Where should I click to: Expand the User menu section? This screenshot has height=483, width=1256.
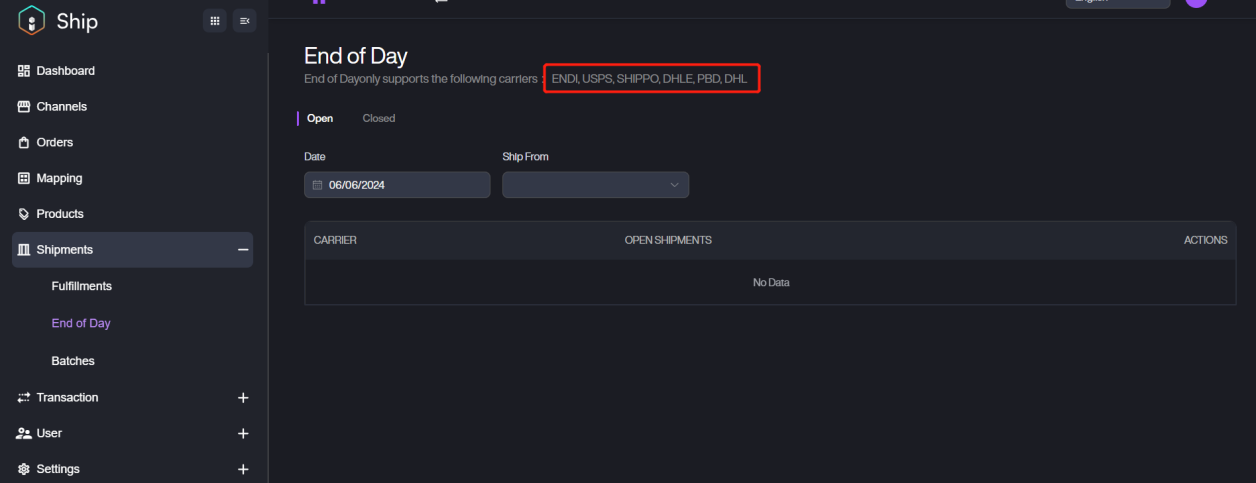coord(242,434)
